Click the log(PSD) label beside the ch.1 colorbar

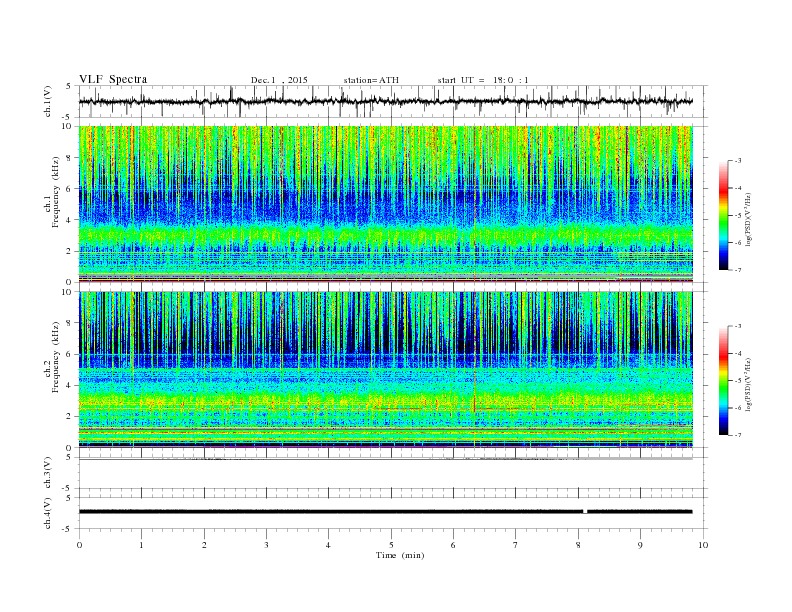(x=749, y=220)
